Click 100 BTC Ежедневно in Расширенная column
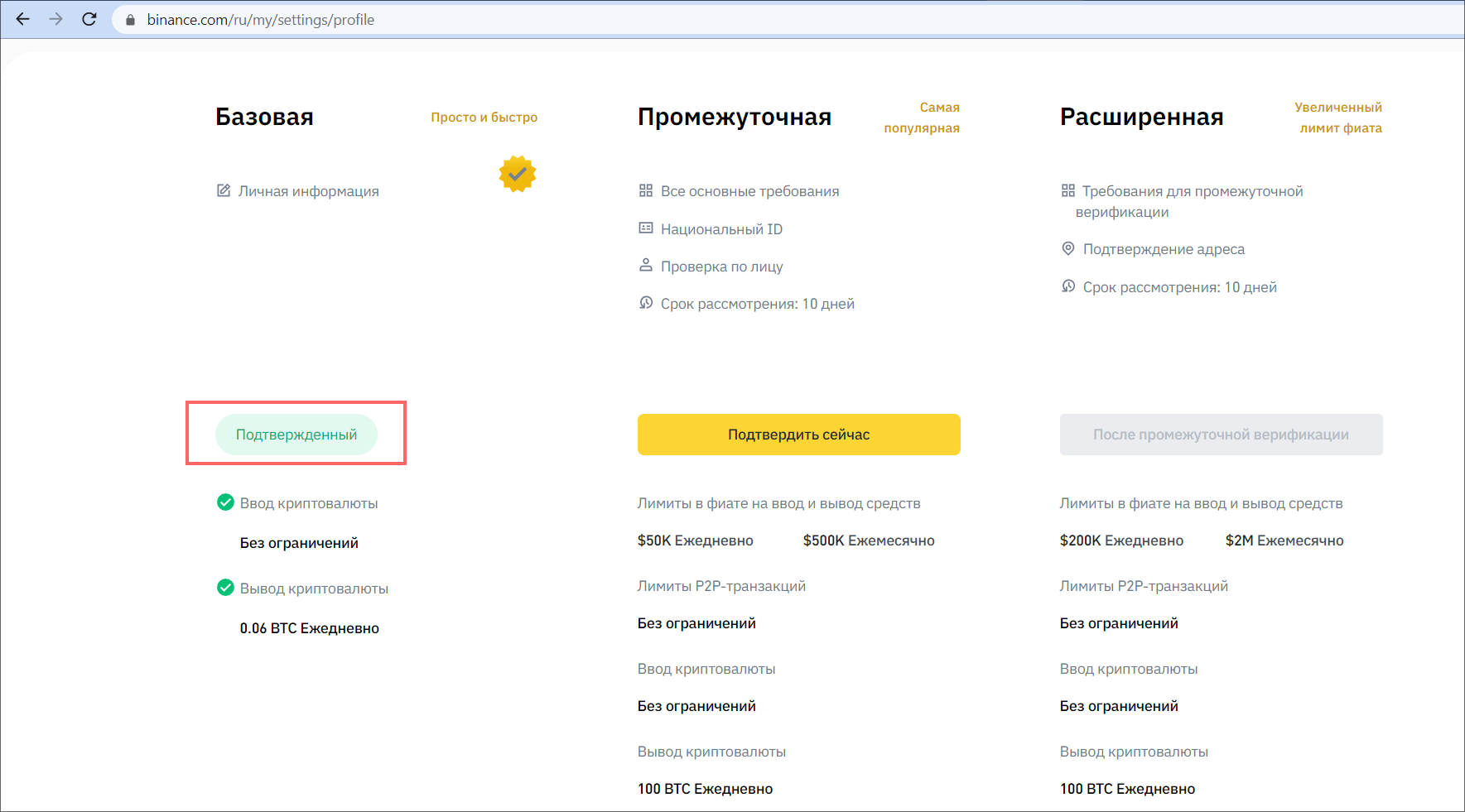This screenshot has height=812, width=1465. (x=1127, y=789)
